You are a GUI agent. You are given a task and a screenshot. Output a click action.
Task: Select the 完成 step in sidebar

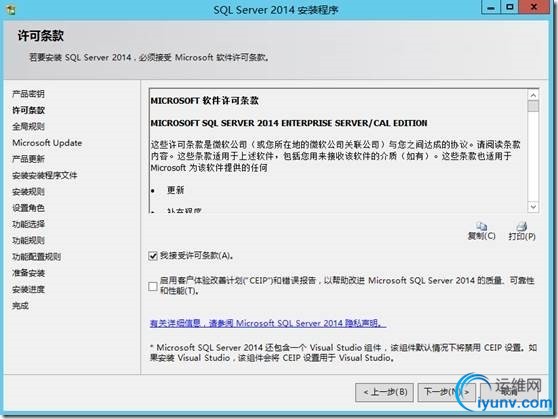click(20, 305)
